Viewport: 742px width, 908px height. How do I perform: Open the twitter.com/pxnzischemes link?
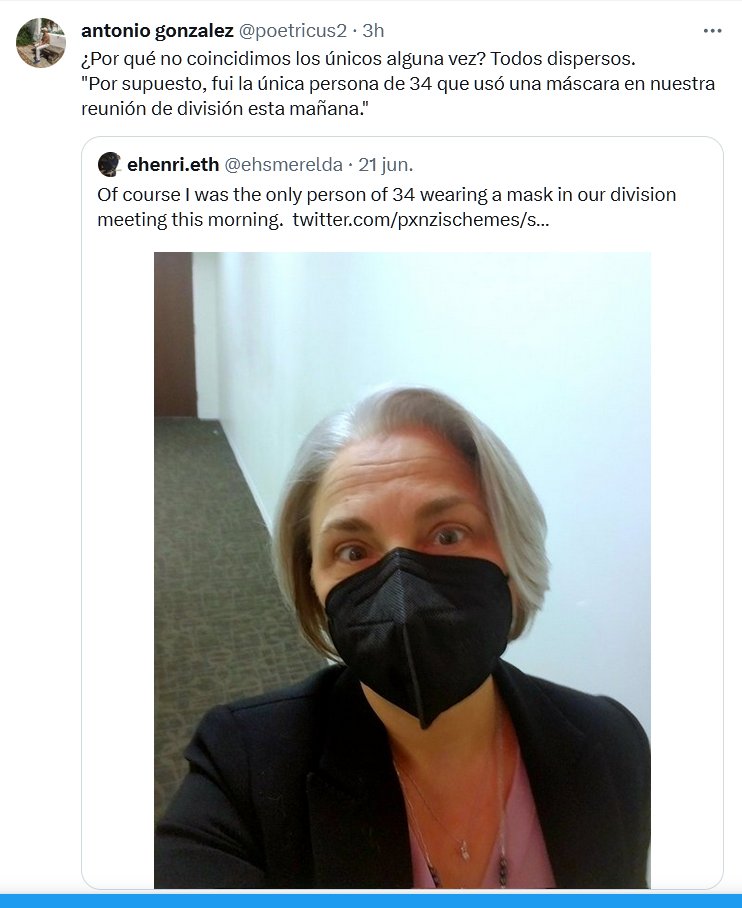pyautogui.click(x=421, y=219)
